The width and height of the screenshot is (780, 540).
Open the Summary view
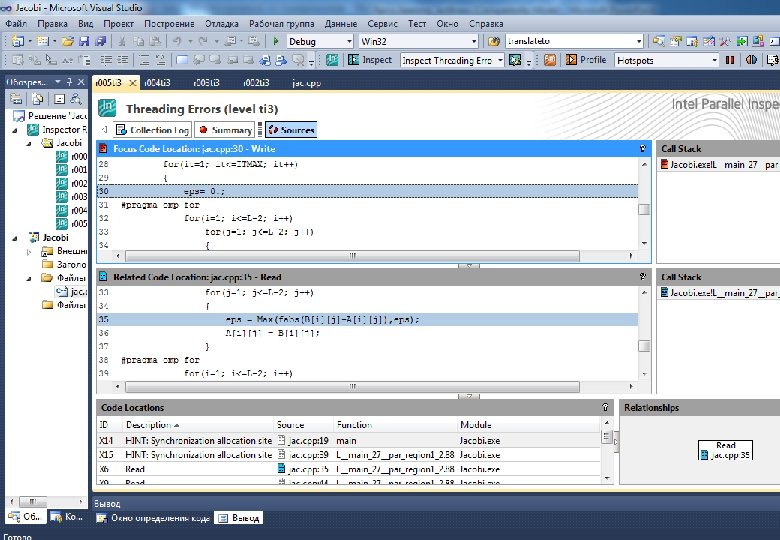pyautogui.click(x=225, y=130)
